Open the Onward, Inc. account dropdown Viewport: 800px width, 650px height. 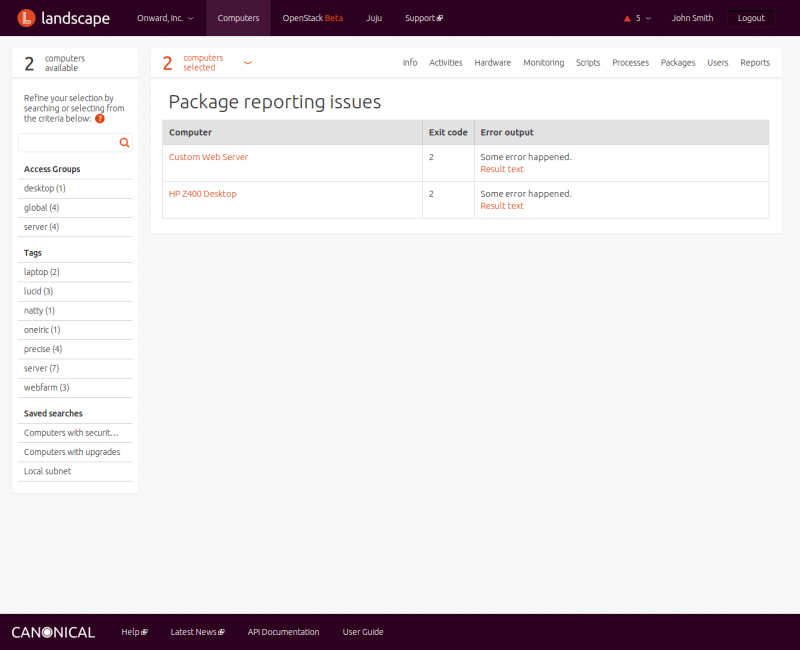(x=165, y=18)
